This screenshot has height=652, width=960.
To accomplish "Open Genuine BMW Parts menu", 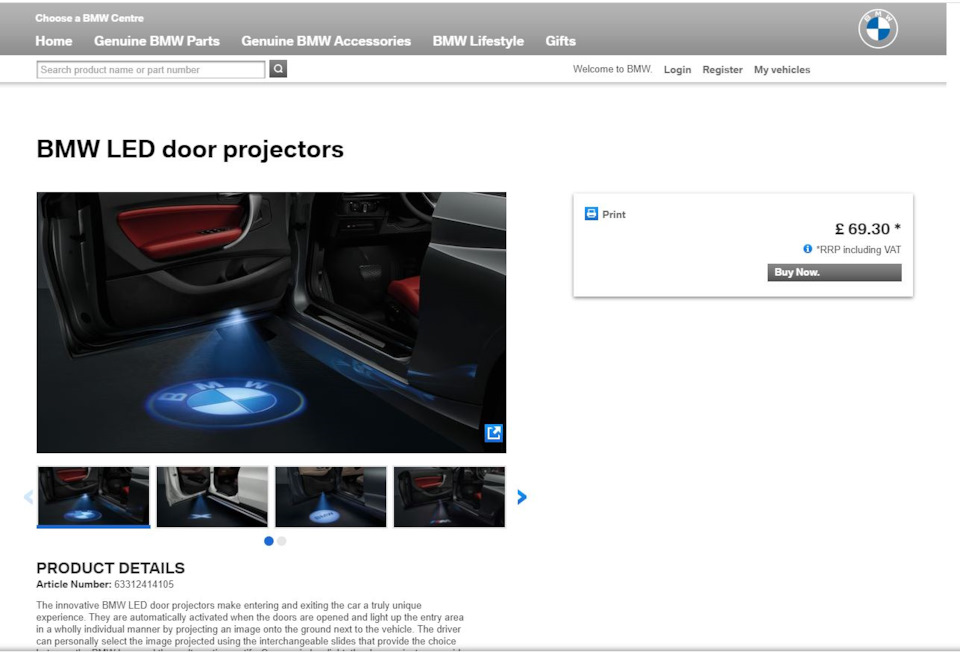I will (x=157, y=41).
